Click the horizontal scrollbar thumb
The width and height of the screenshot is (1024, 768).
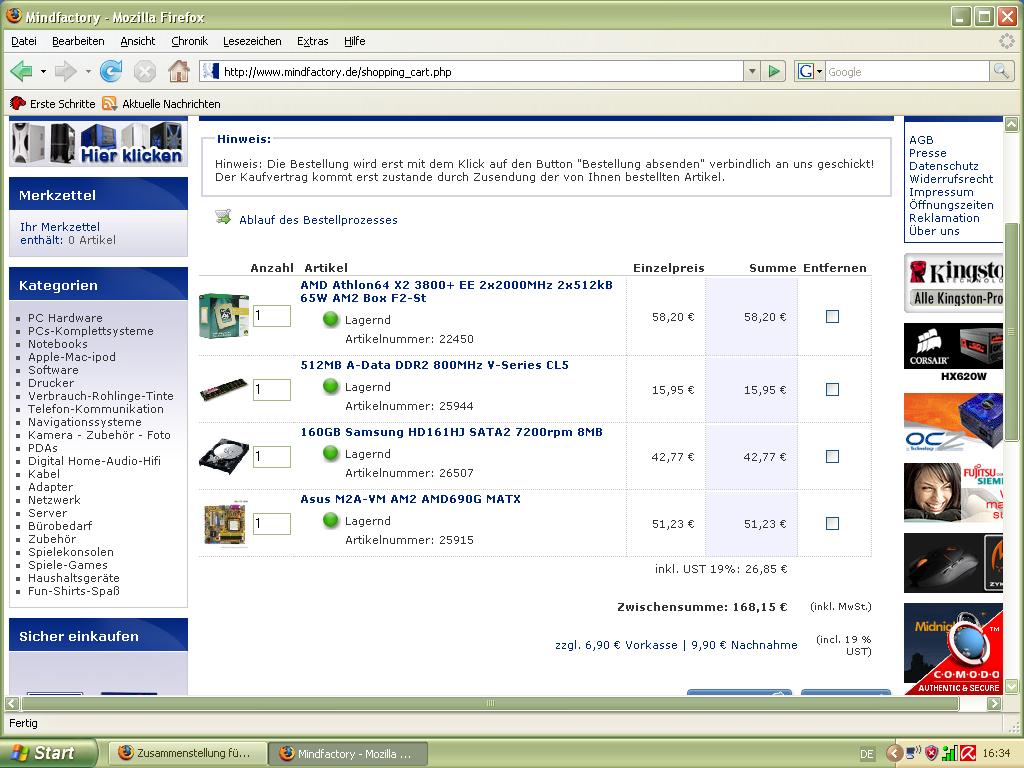[490, 703]
